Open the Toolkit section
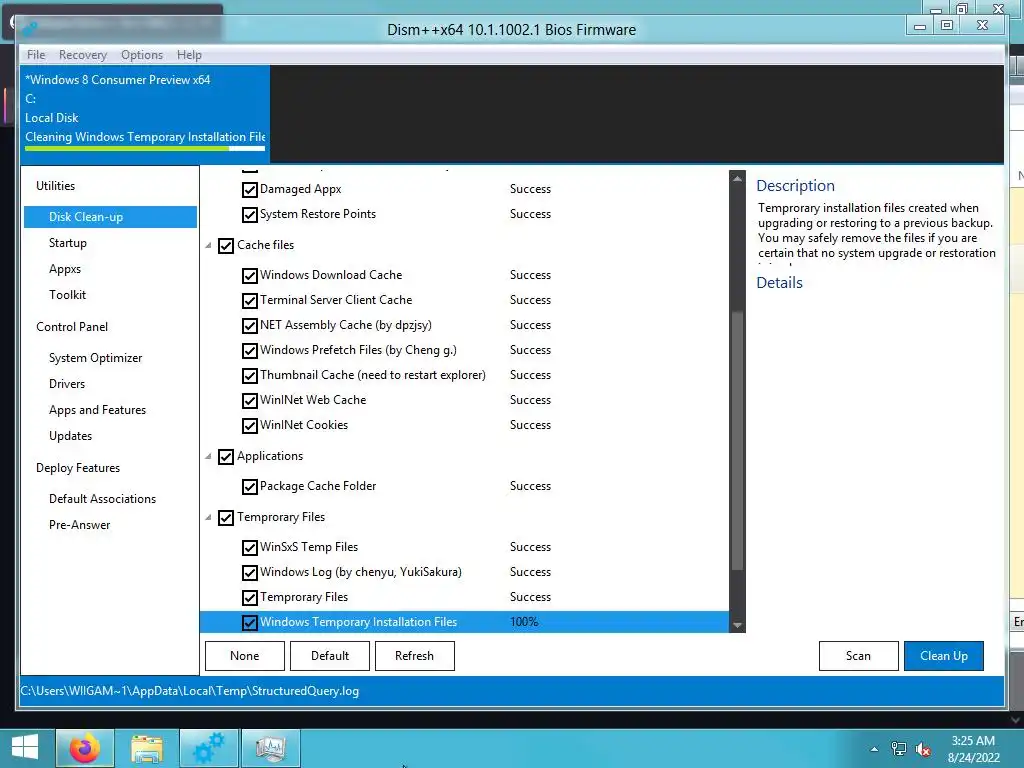 click(68, 295)
